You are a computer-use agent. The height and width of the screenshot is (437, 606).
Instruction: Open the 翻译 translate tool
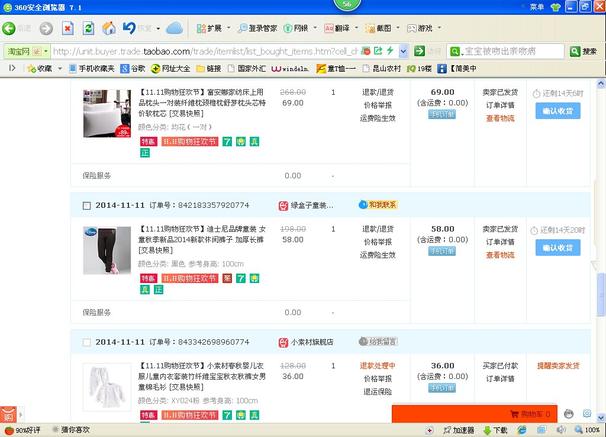pos(337,28)
